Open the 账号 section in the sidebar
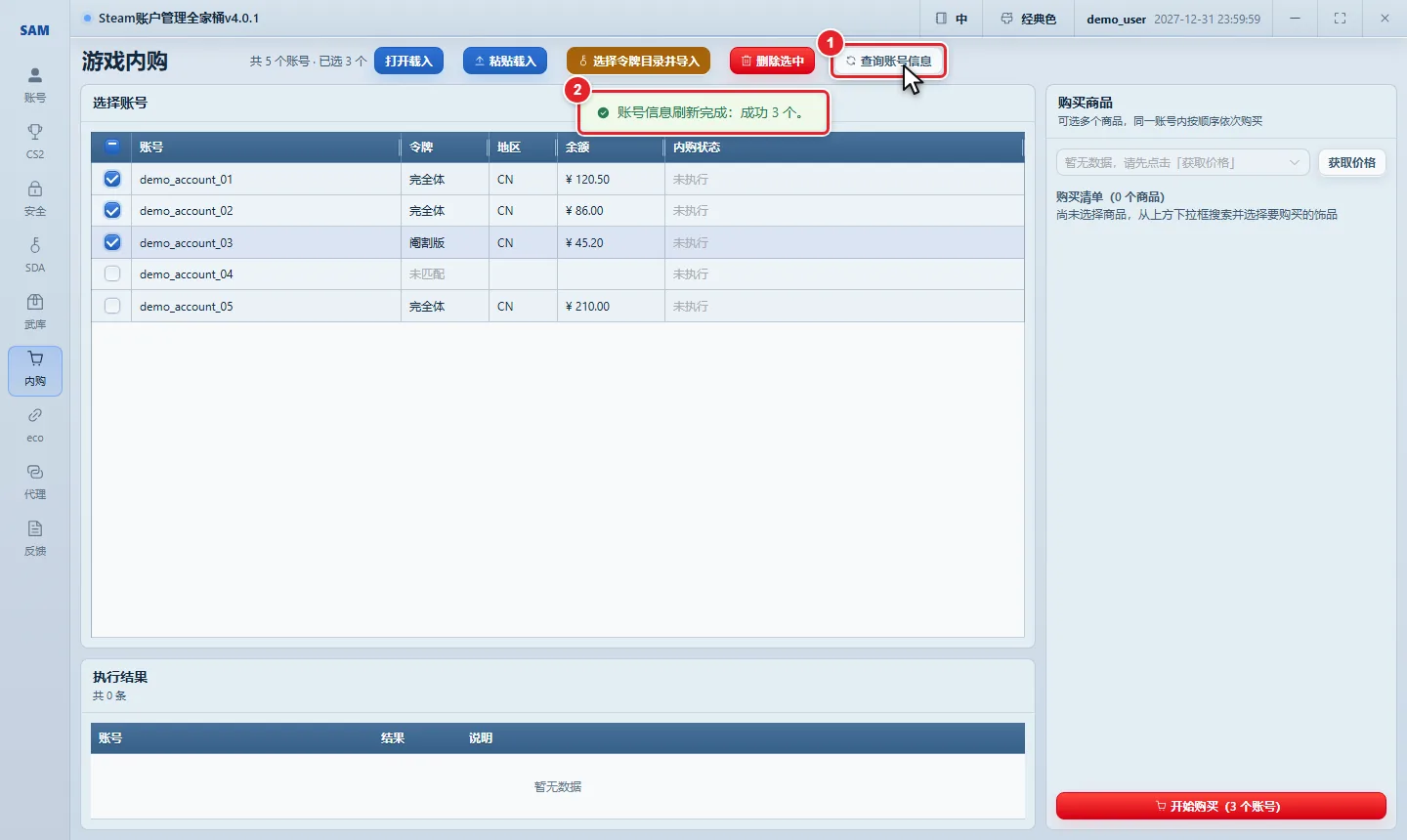This screenshot has height=840, width=1407. [x=35, y=86]
